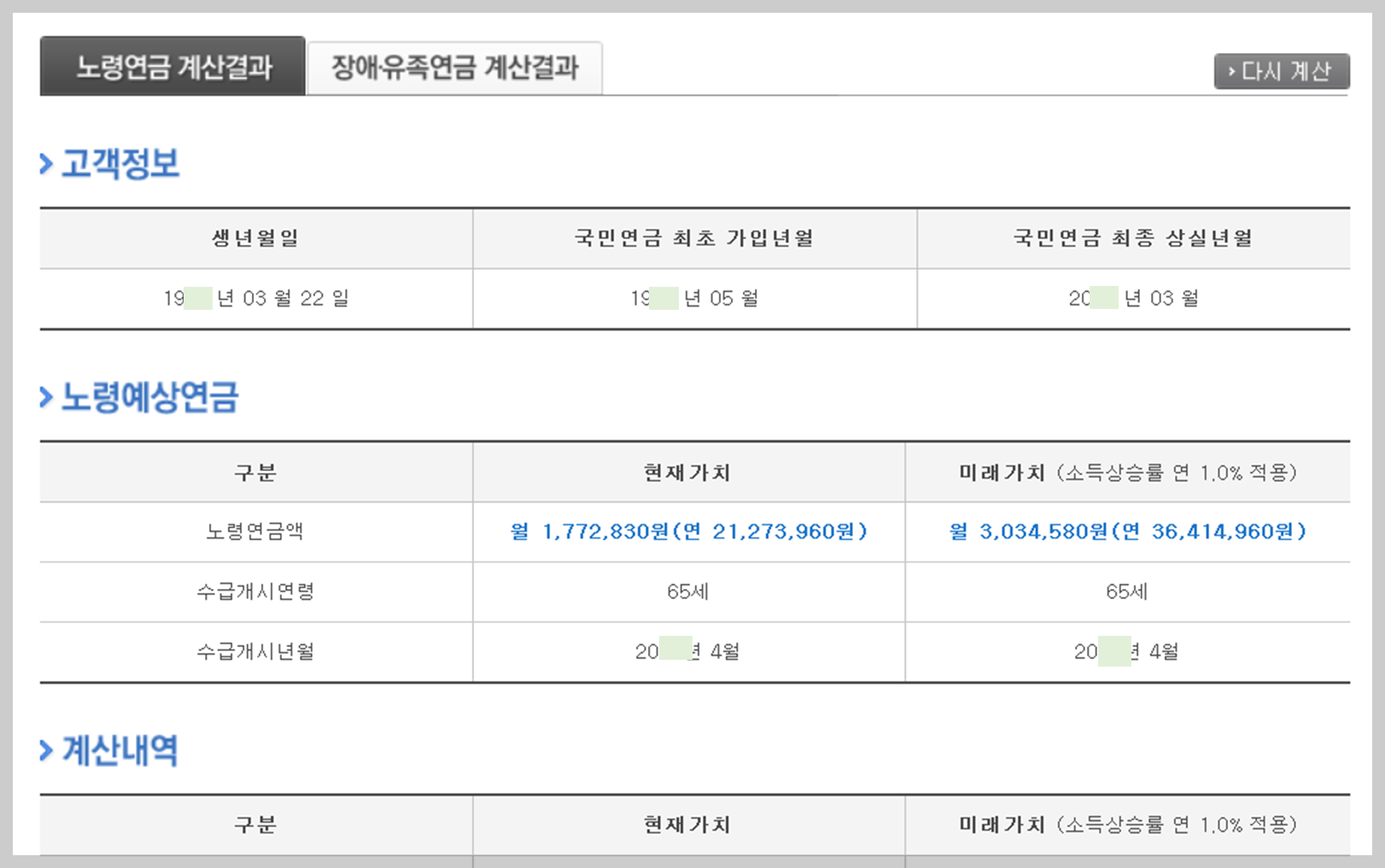Click the 현재가치 column header in 계산내역
1385x868 pixels.
[688, 824]
